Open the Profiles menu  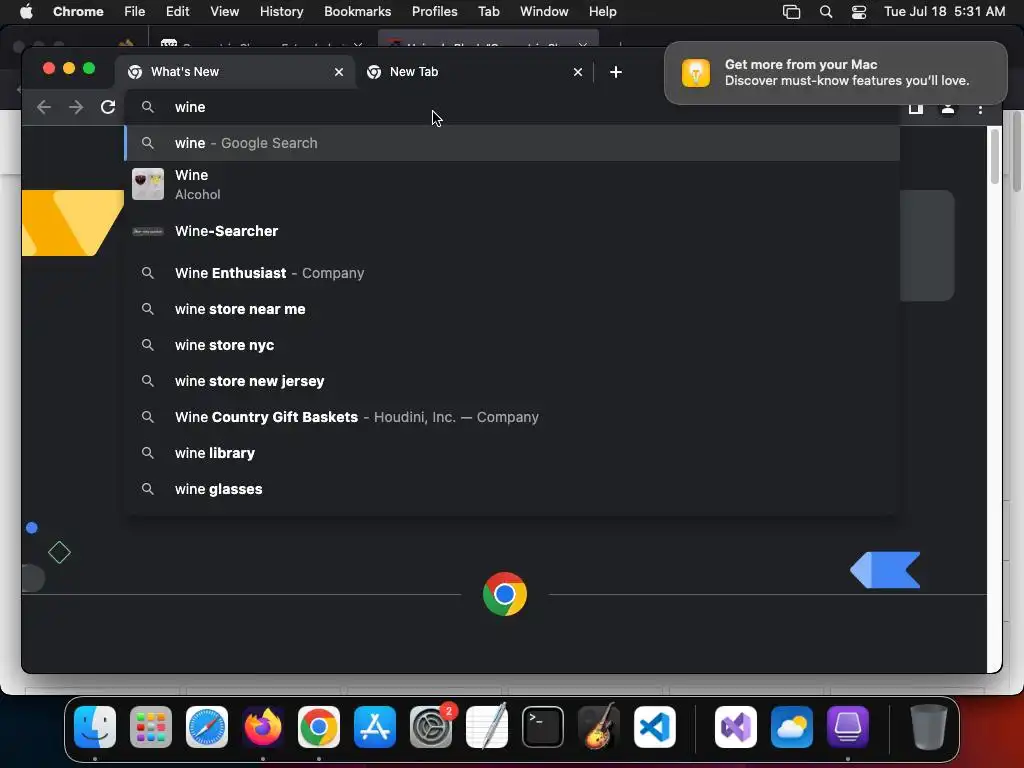(x=435, y=12)
